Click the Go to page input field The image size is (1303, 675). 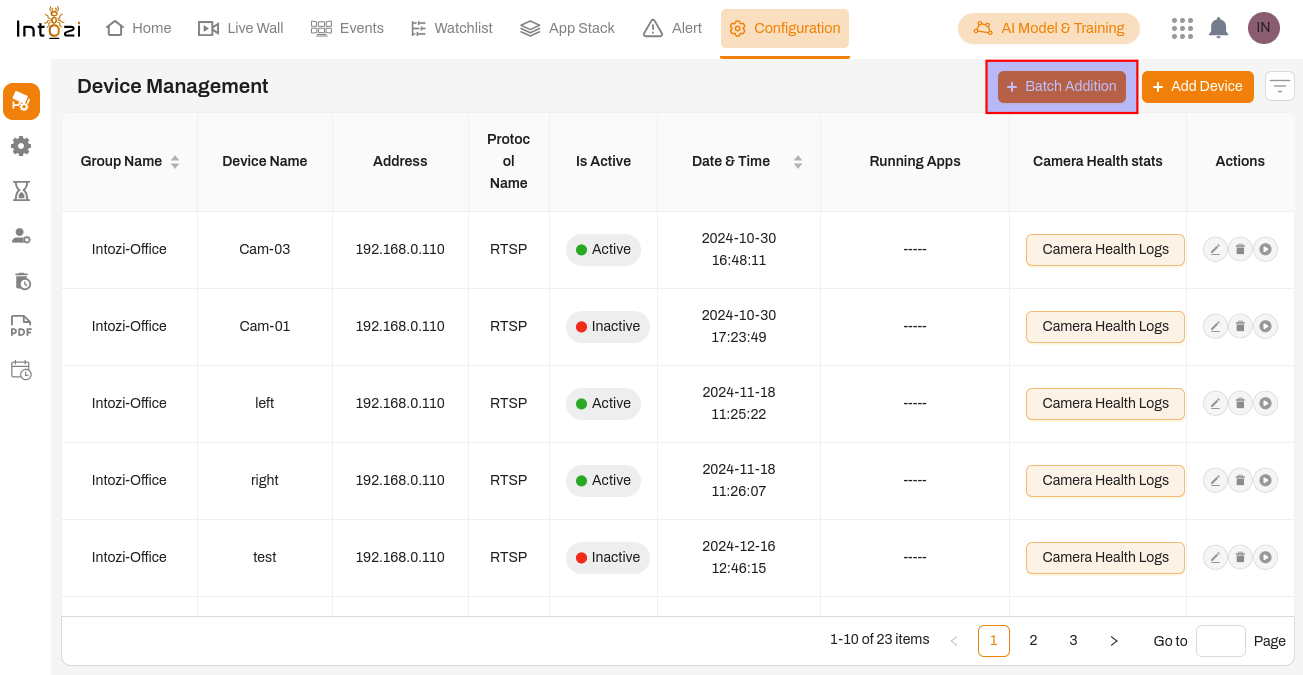[1220, 641]
